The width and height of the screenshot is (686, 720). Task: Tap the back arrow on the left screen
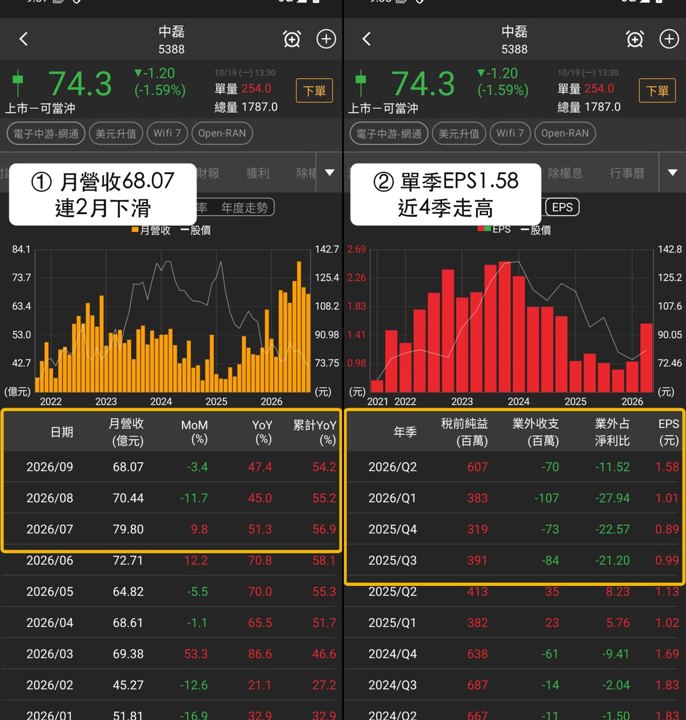click(x=24, y=39)
